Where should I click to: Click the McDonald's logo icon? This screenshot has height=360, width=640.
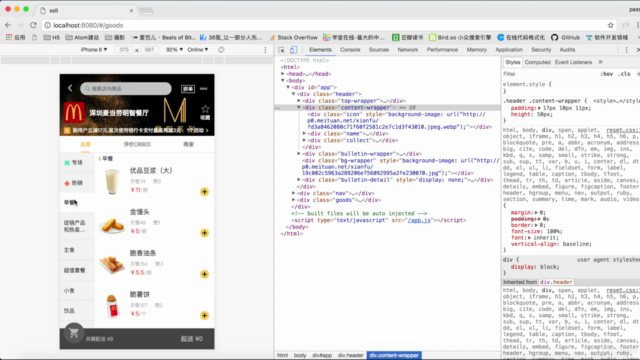tap(74, 113)
